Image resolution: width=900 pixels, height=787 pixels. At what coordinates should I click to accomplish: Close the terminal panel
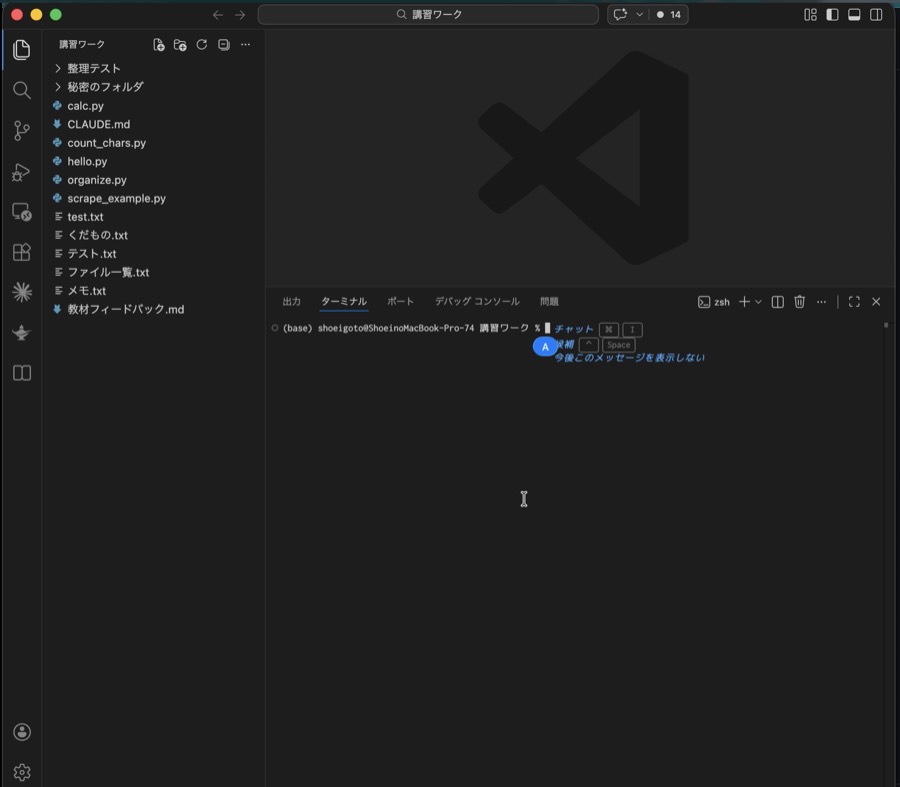pyautogui.click(x=876, y=302)
